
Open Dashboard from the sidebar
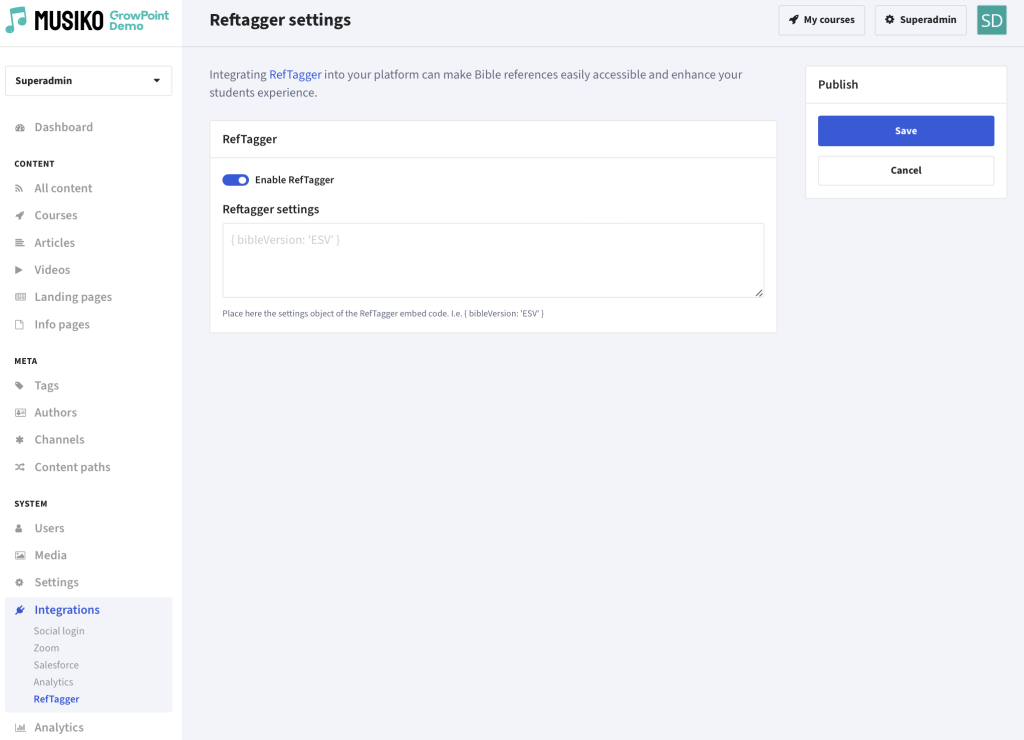click(63, 127)
